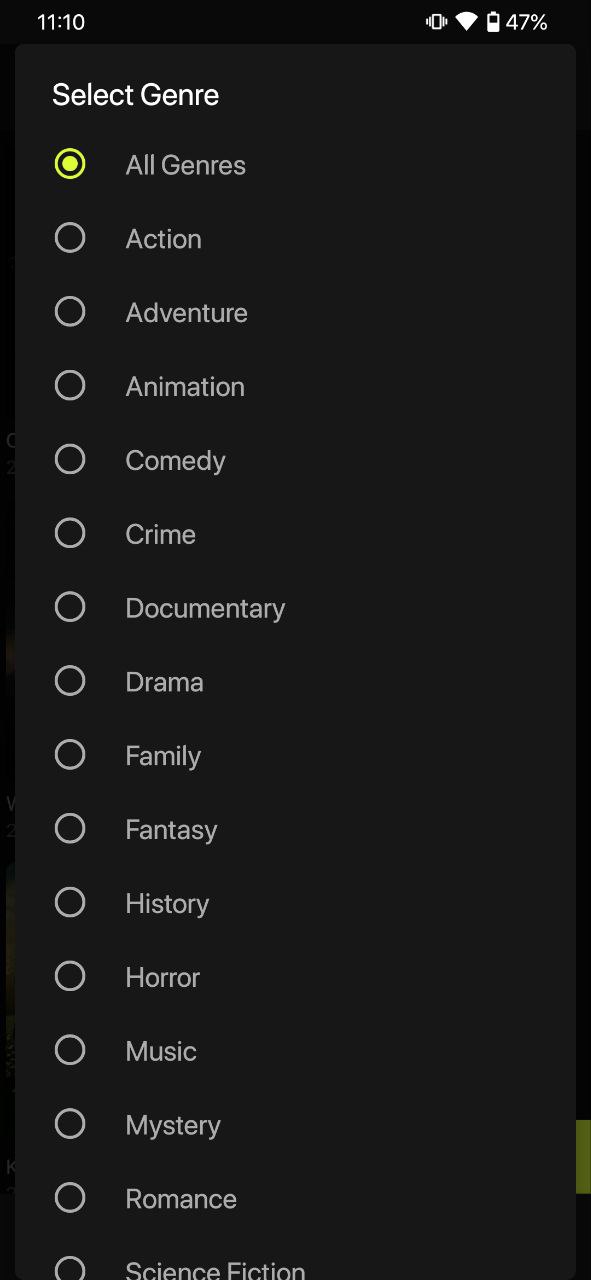Tap the Wi-Fi icon in the status bar
The image size is (591, 1280).
(464, 22)
